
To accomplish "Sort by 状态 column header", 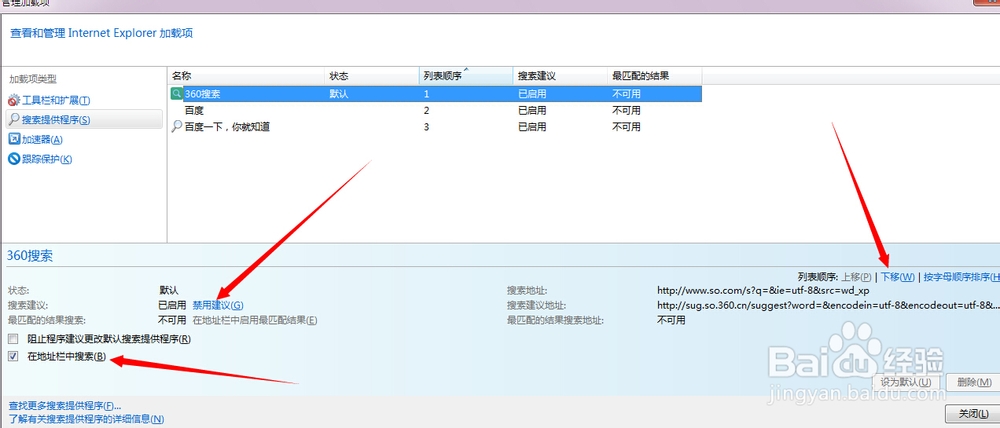I will tap(372, 76).
